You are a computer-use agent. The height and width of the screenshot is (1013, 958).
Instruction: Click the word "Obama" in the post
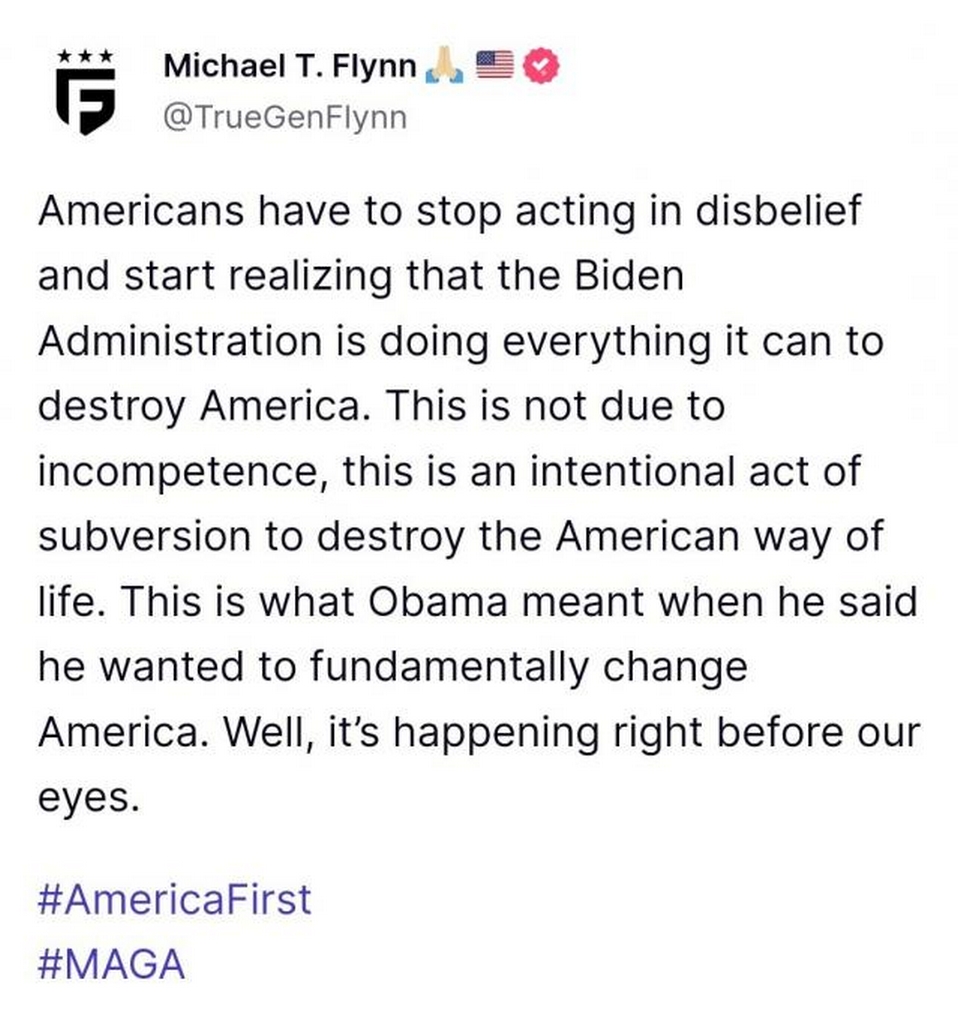(438, 601)
